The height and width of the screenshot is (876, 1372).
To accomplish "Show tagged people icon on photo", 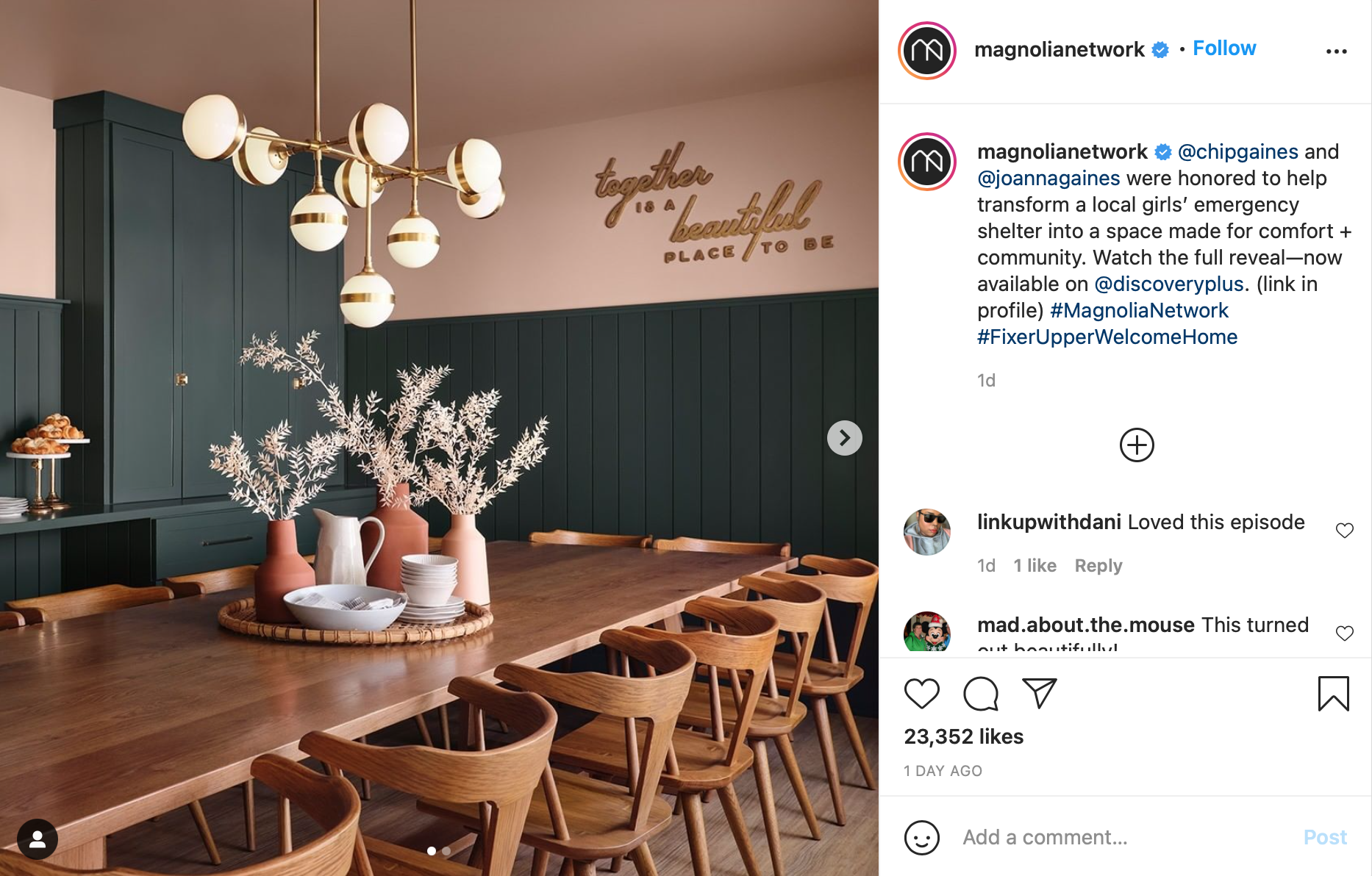I will point(37,839).
